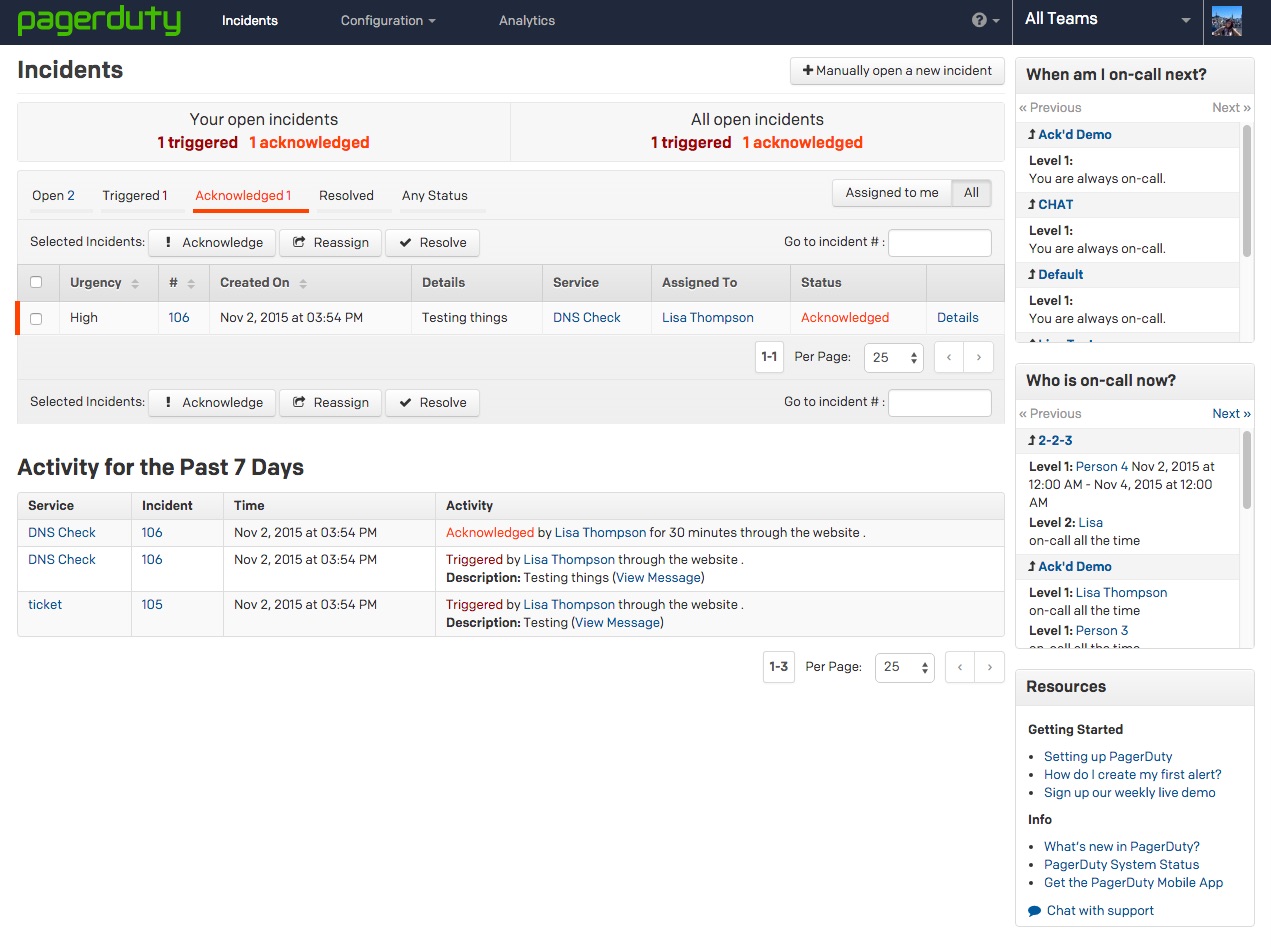The height and width of the screenshot is (947, 1271).
Task: Open Get the PagerDuty Mobile App link
Action: [x=1134, y=883]
